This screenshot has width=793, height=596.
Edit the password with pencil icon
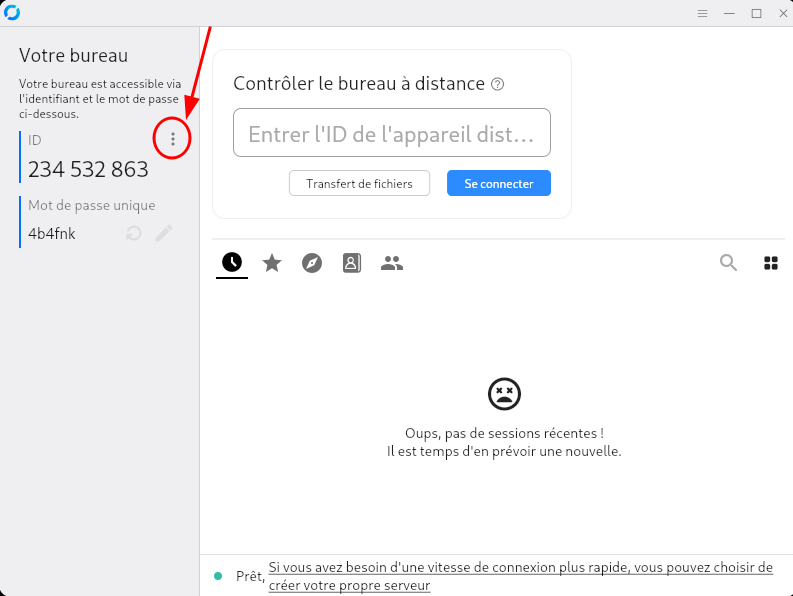point(164,233)
